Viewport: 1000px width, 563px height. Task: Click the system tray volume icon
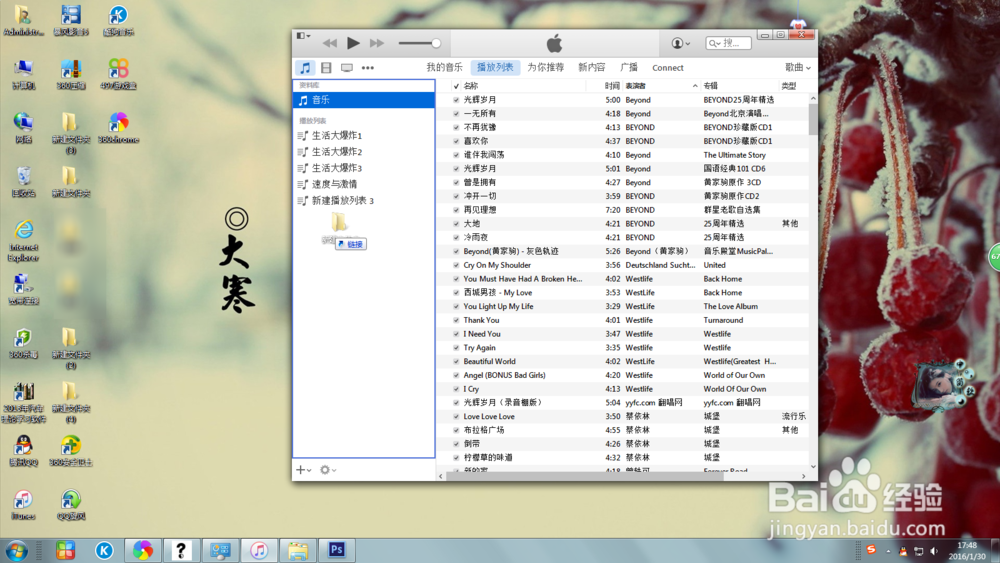click(x=934, y=551)
